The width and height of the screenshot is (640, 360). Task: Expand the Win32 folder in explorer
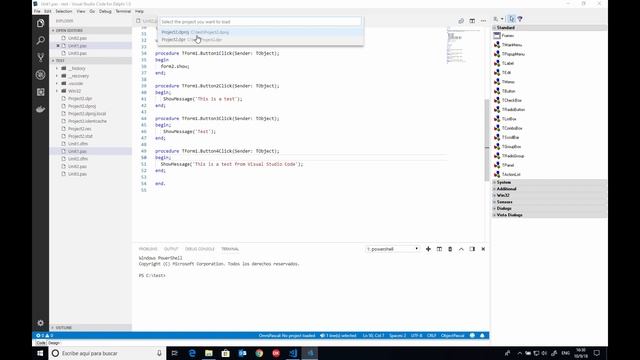91,91
